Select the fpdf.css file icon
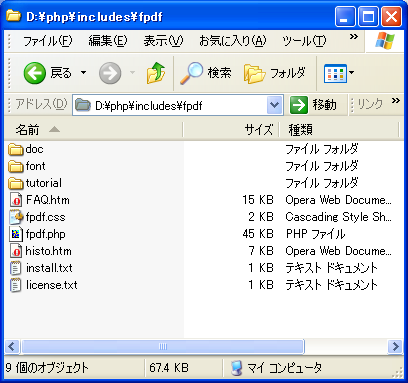 pos(16,217)
